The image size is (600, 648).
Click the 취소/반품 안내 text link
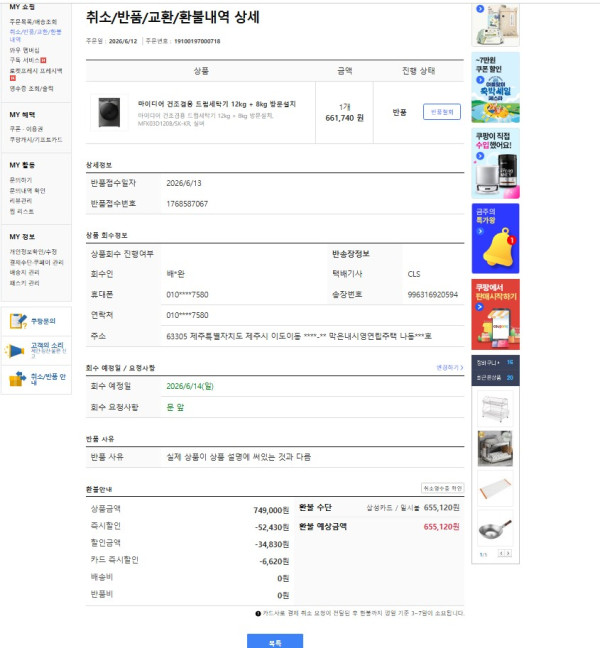[48, 379]
